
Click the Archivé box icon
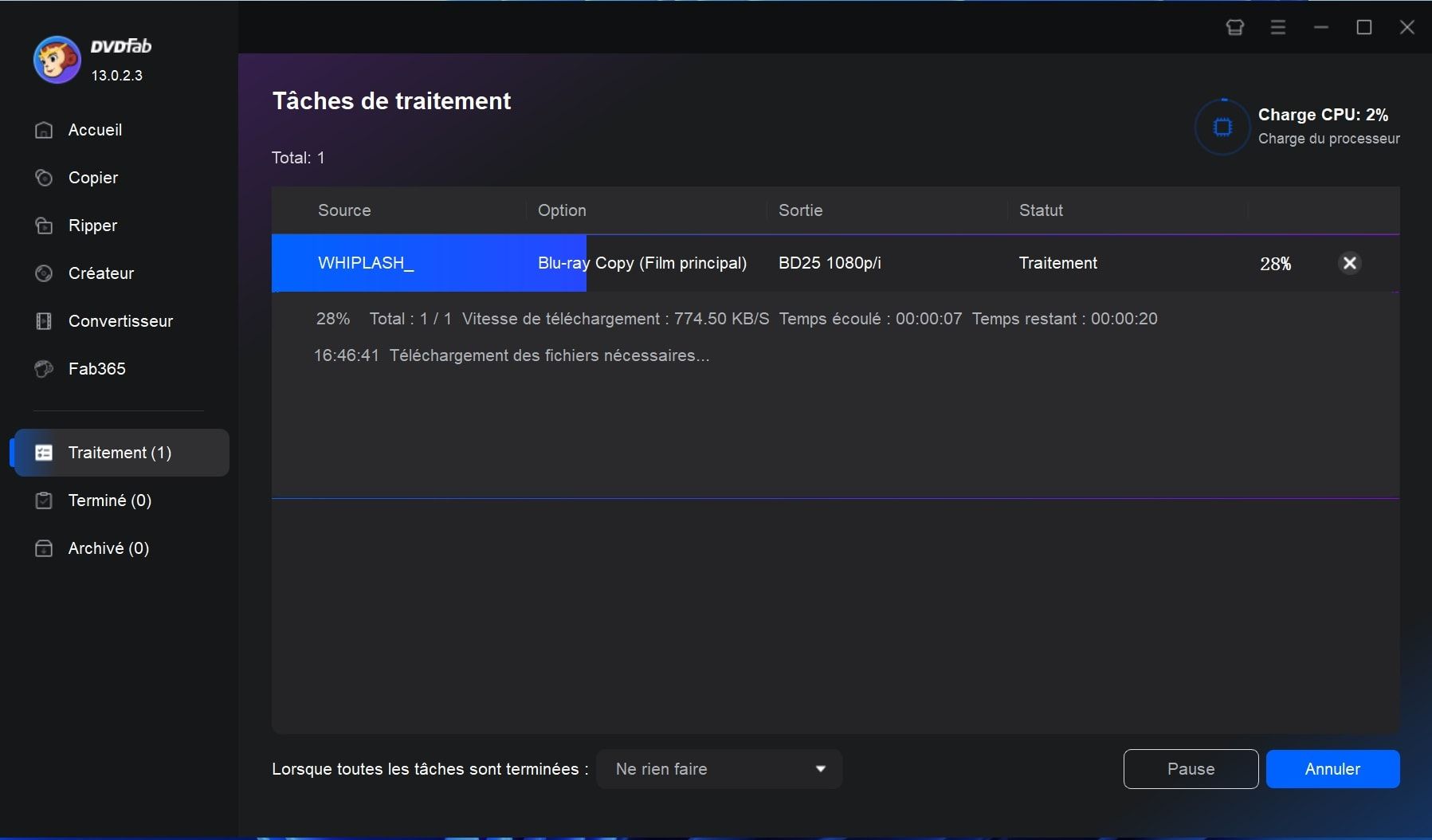coord(44,548)
